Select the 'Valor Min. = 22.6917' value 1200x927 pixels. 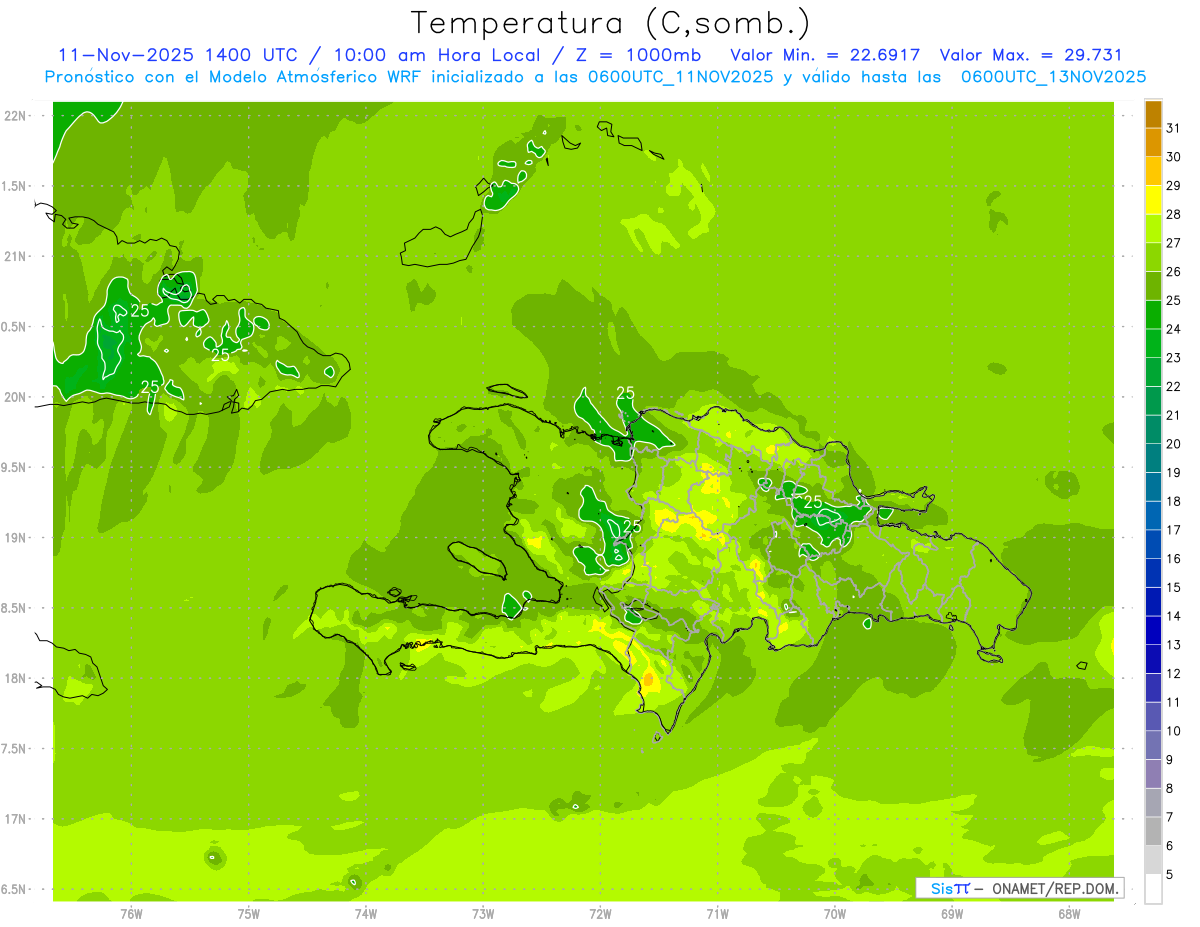826,55
